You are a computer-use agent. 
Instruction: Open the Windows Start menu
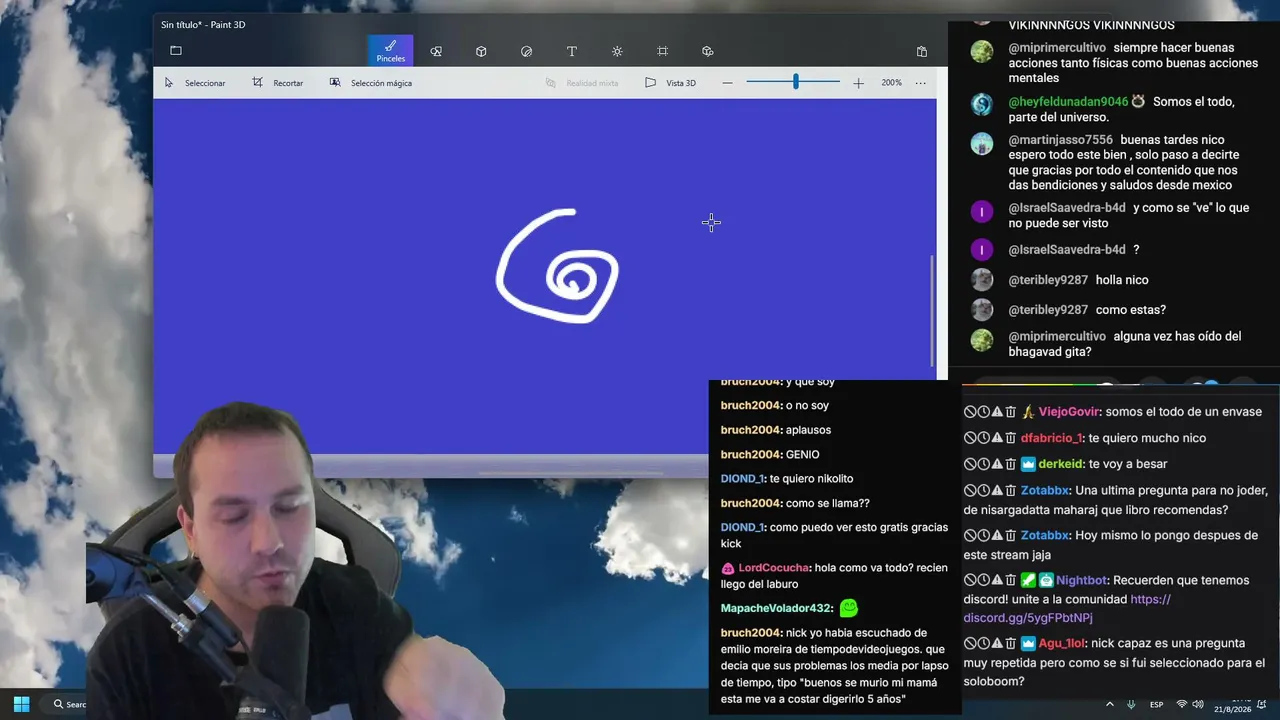tap(21, 704)
